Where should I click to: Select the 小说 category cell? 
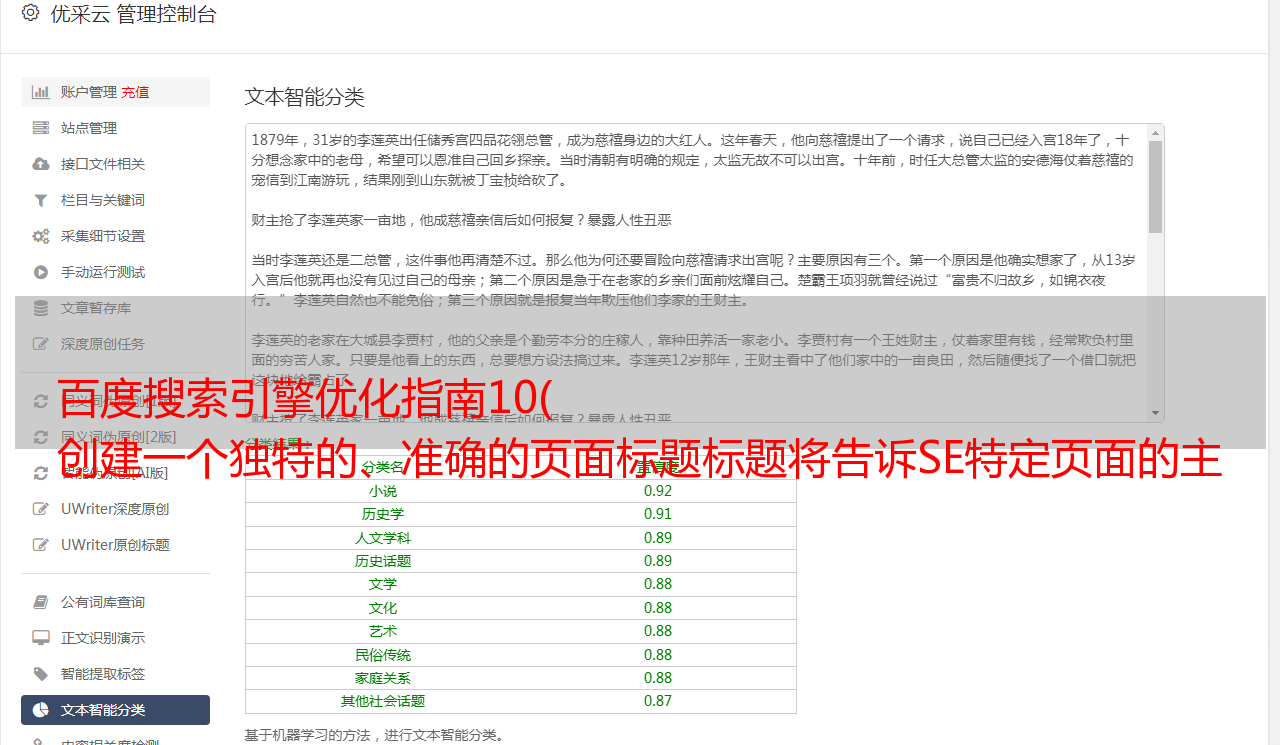pos(382,491)
